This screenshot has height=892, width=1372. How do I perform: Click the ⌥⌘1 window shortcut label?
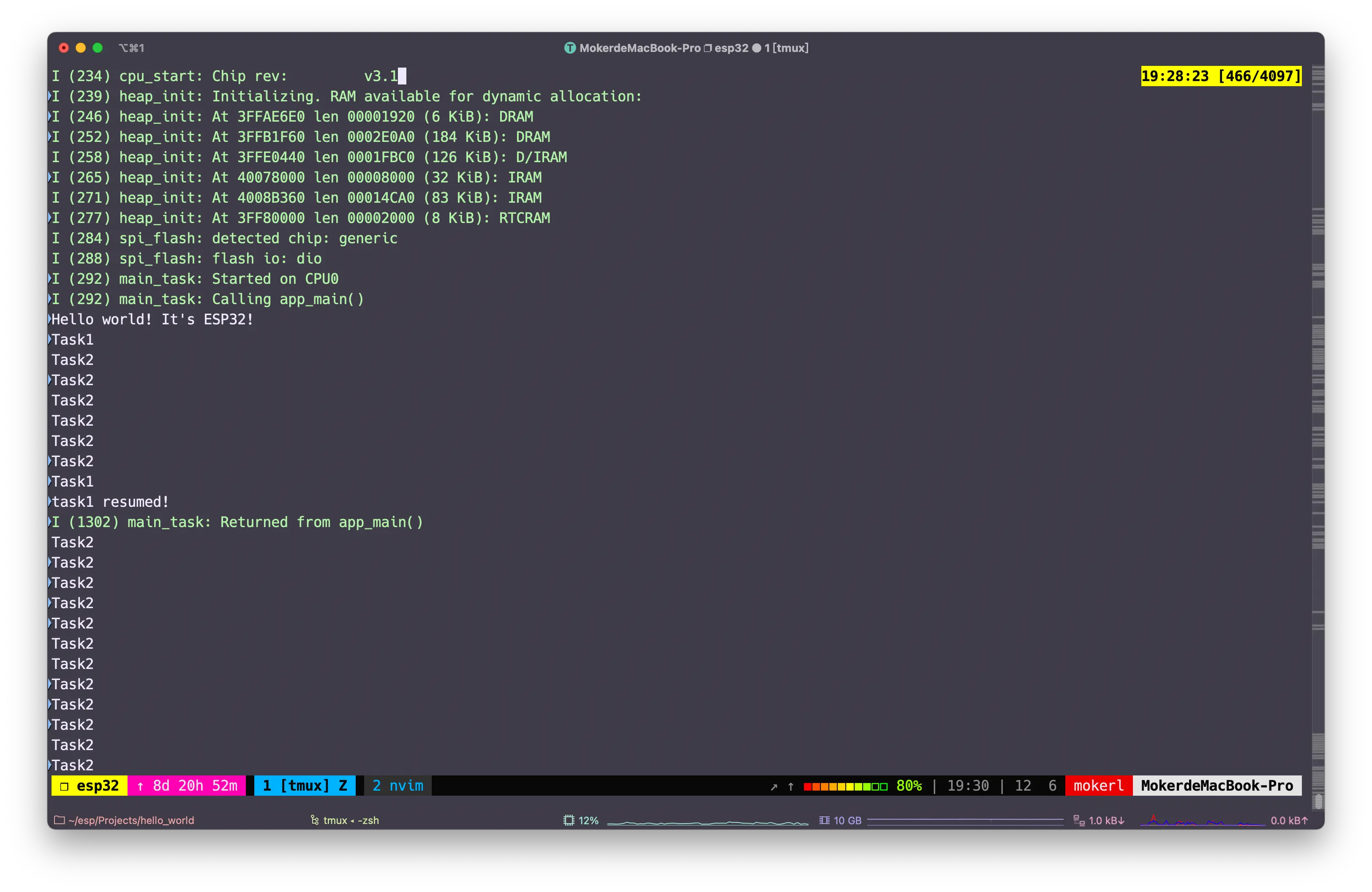coord(131,48)
